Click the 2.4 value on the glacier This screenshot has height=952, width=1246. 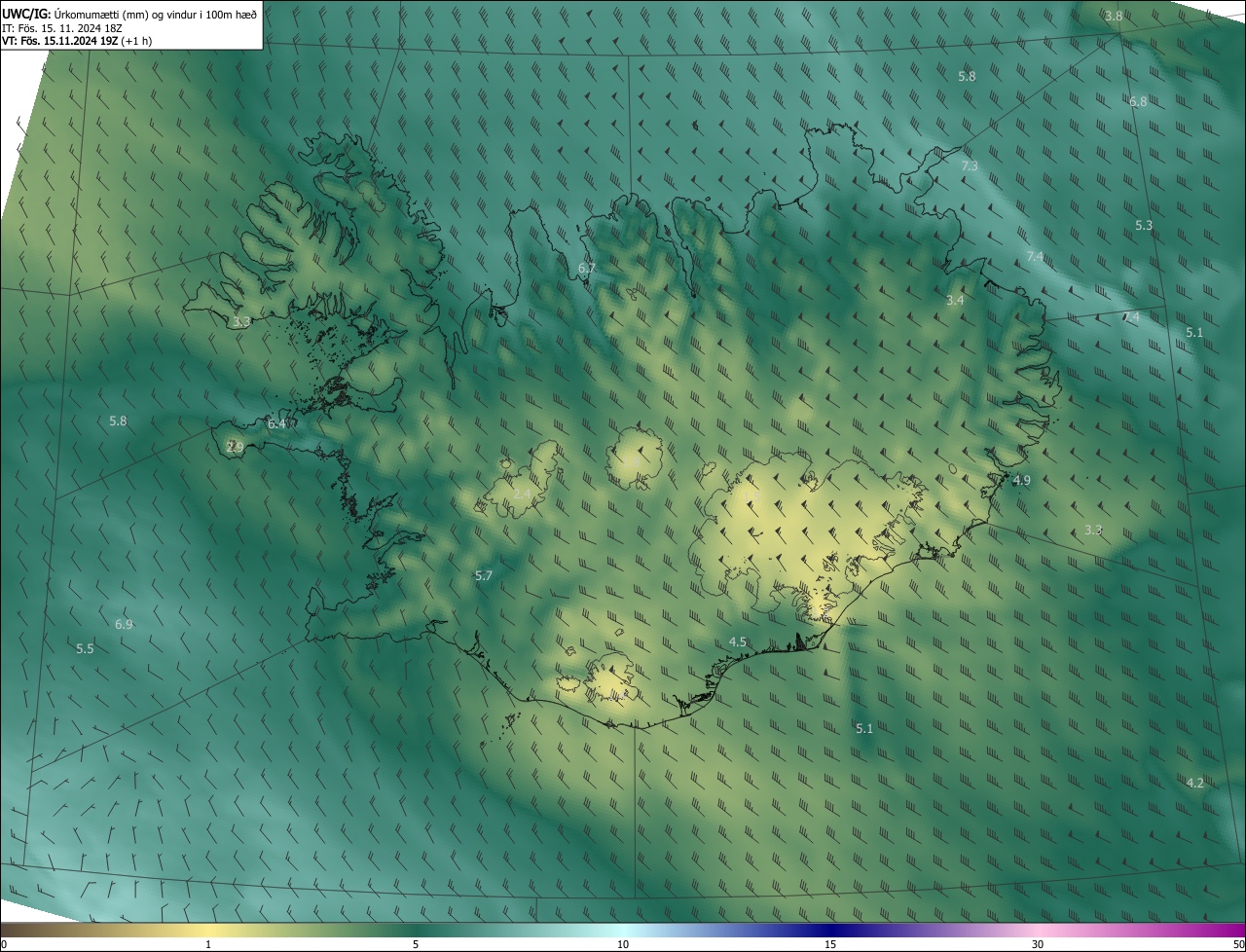pyautogui.click(x=523, y=494)
